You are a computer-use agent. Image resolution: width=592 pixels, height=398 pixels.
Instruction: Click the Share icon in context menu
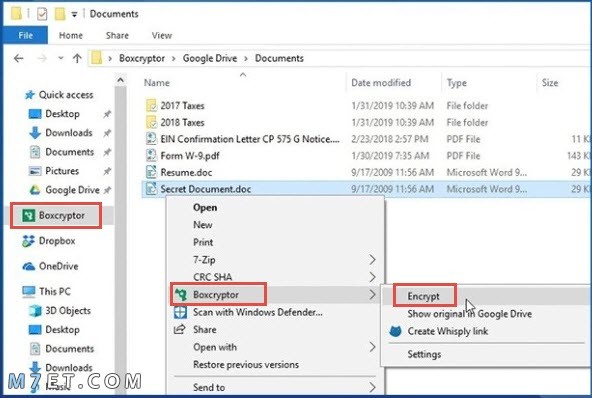click(179, 329)
